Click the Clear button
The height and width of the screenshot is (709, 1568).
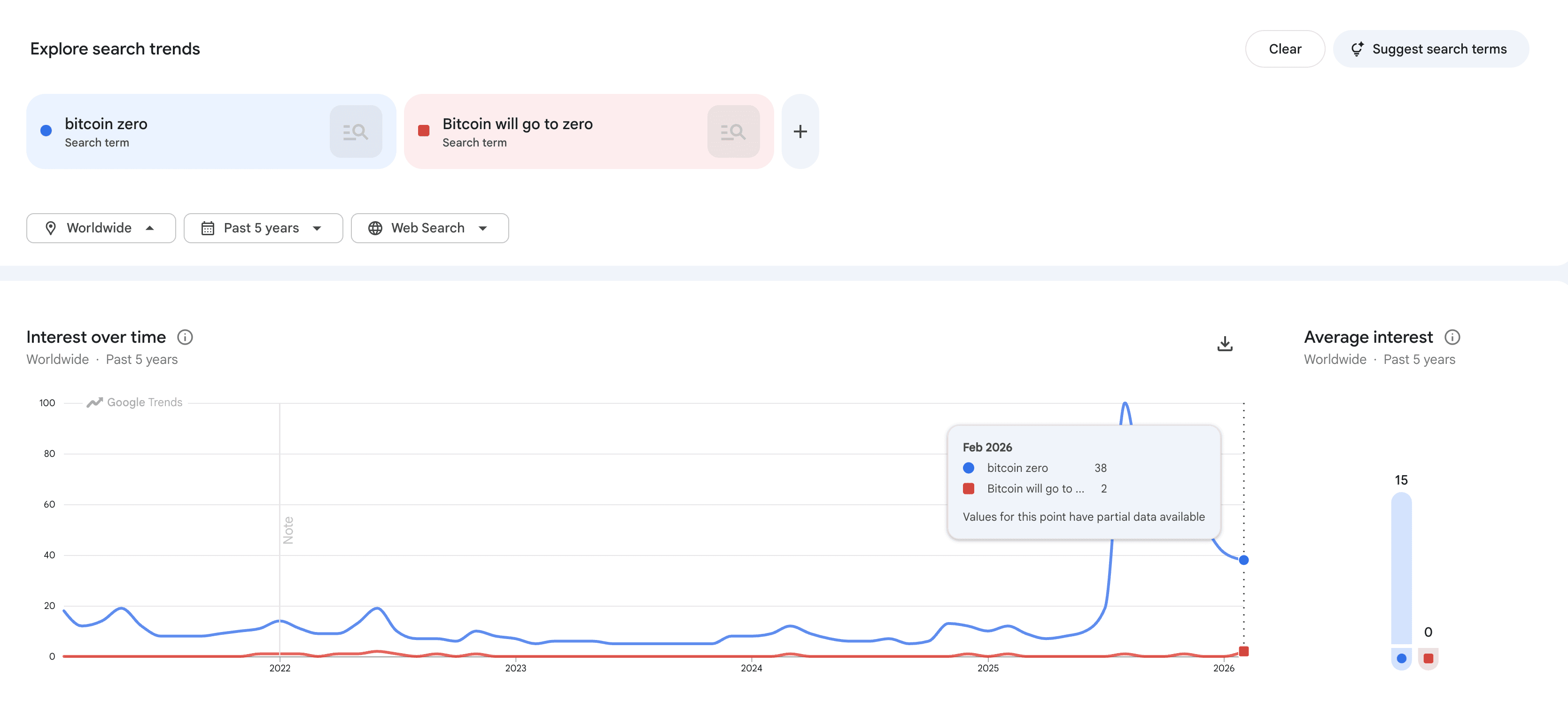click(x=1285, y=49)
